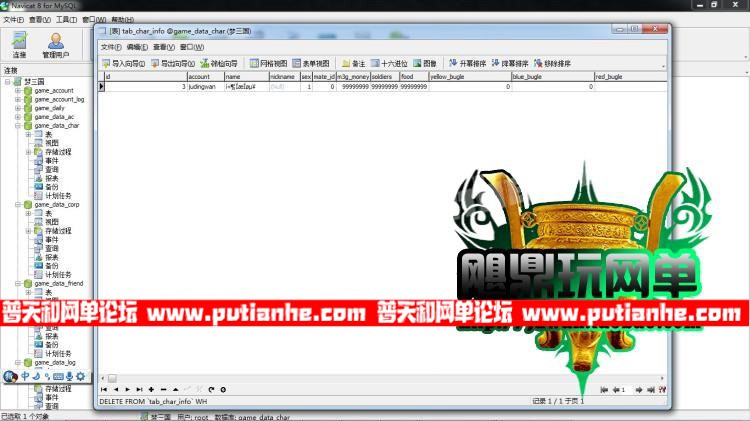Image resolution: width=750 pixels, height=421 pixels.
Task: Toggle the IME punctuation mode
Action: point(47,377)
